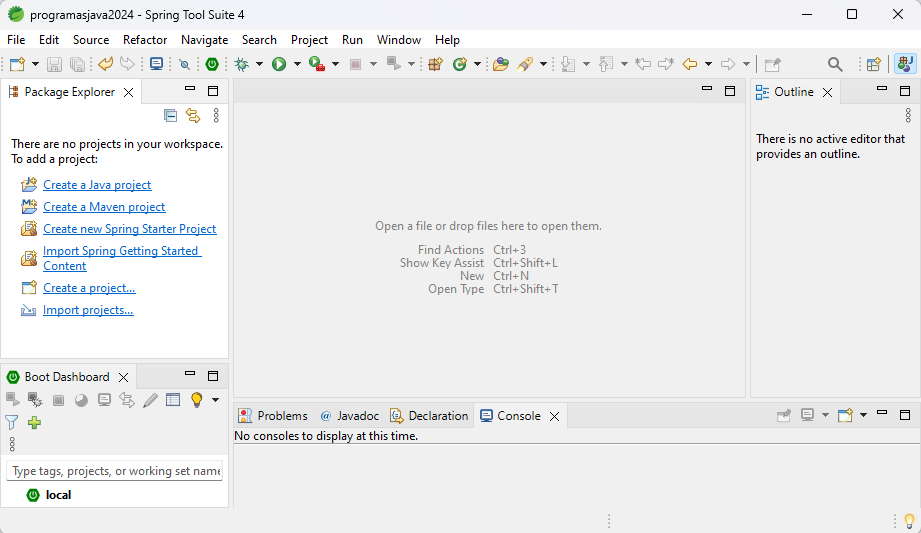Image resolution: width=921 pixels, height=533 pixels.
Task: Open Package Explorer view menu dots
Action: click(216, 116)
